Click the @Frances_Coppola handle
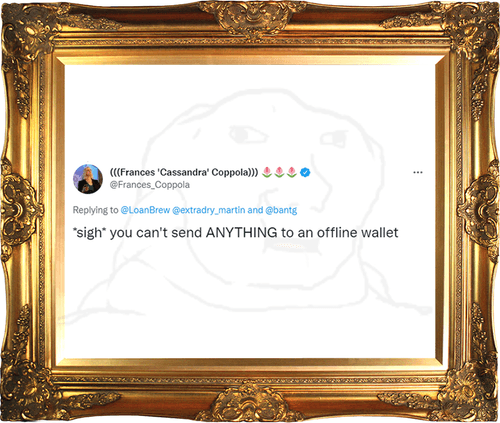The width and height of the screenshot is (500, 423). coord(150,185)
